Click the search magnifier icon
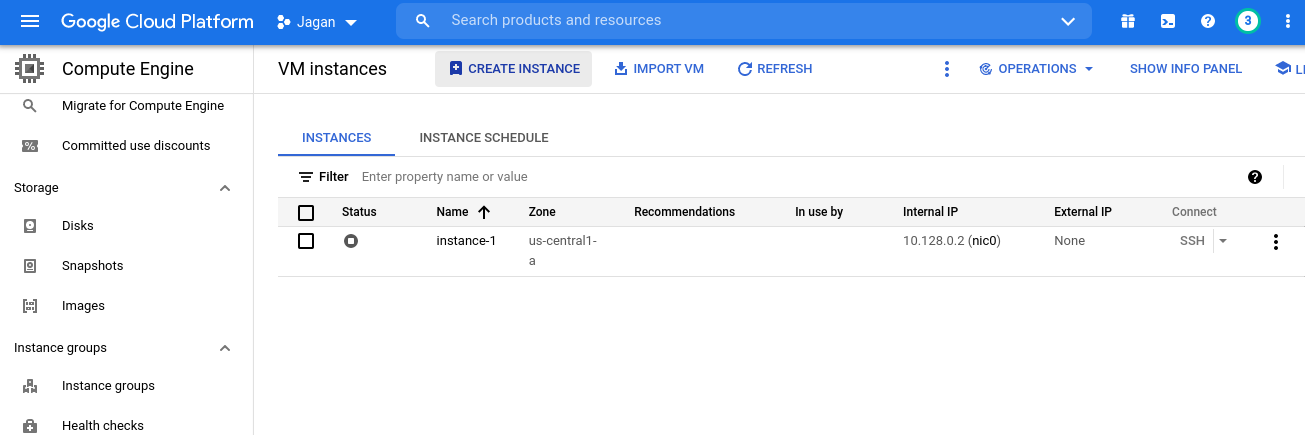 pyautogui.click(x=423, y=21)
